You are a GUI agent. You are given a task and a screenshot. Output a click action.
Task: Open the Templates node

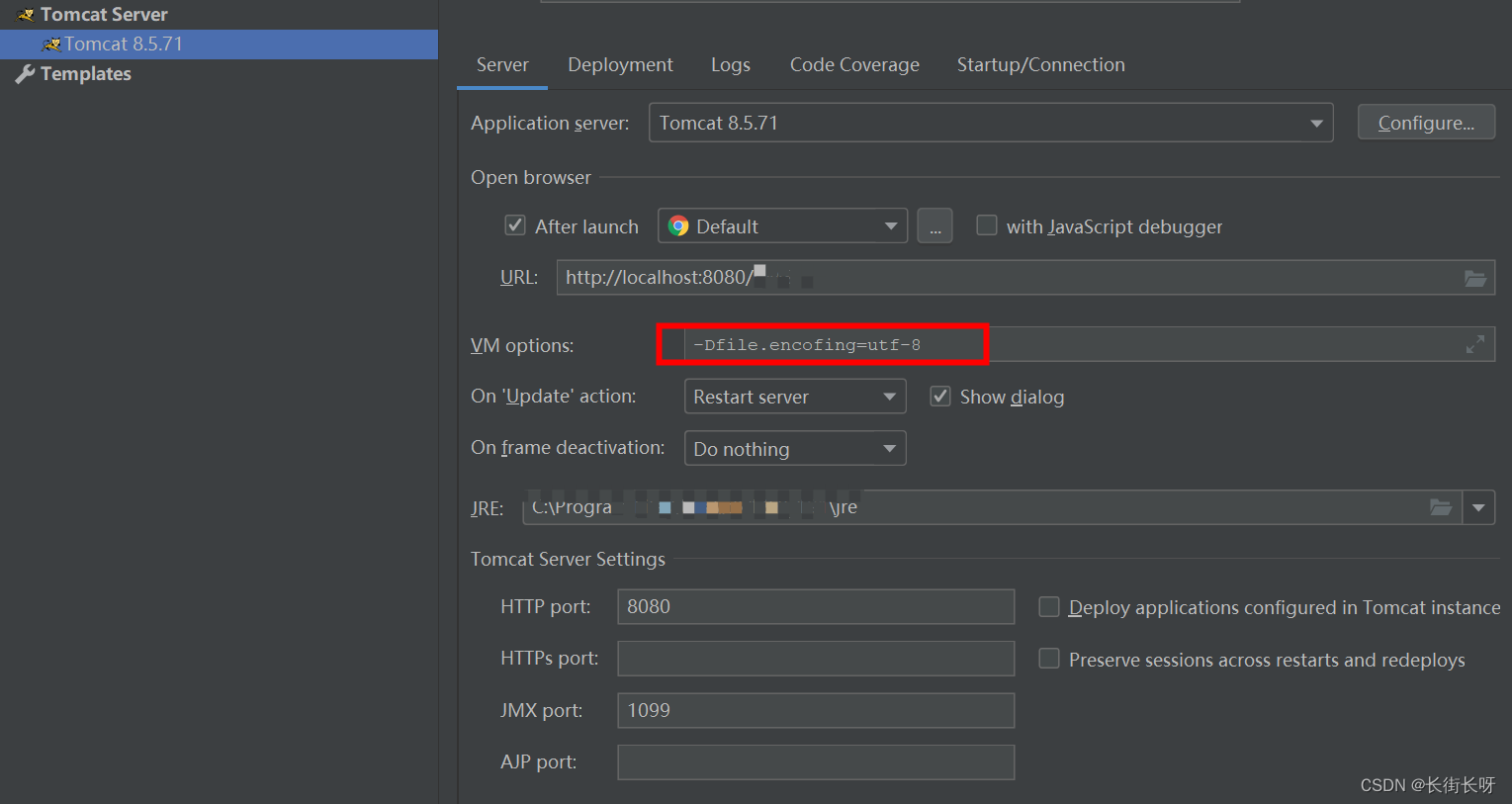point(85,74)
